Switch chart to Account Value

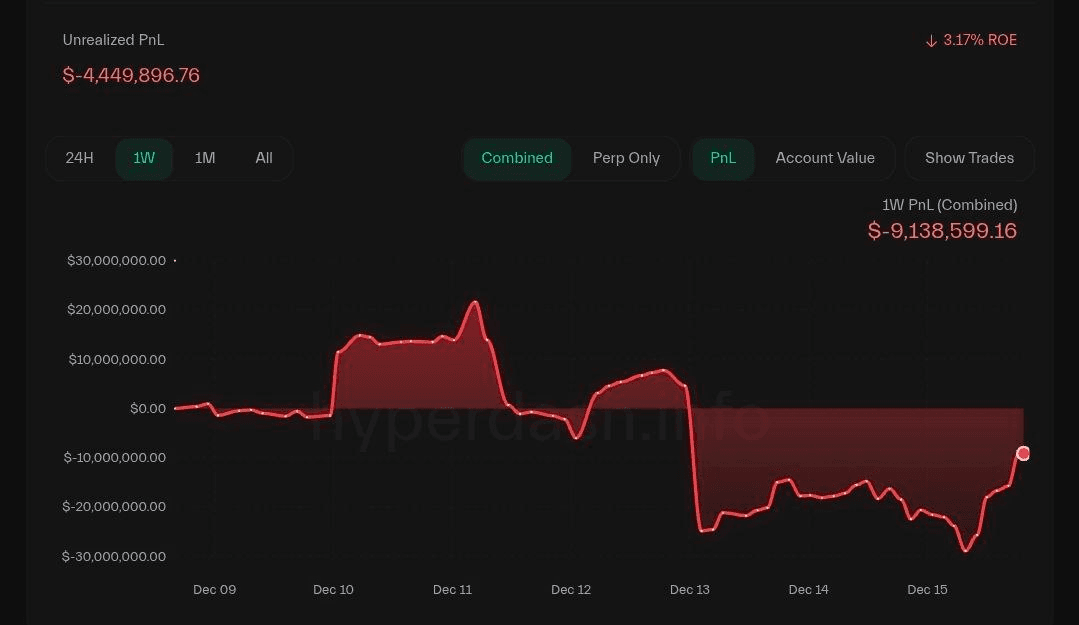click(x=825, y=158)
